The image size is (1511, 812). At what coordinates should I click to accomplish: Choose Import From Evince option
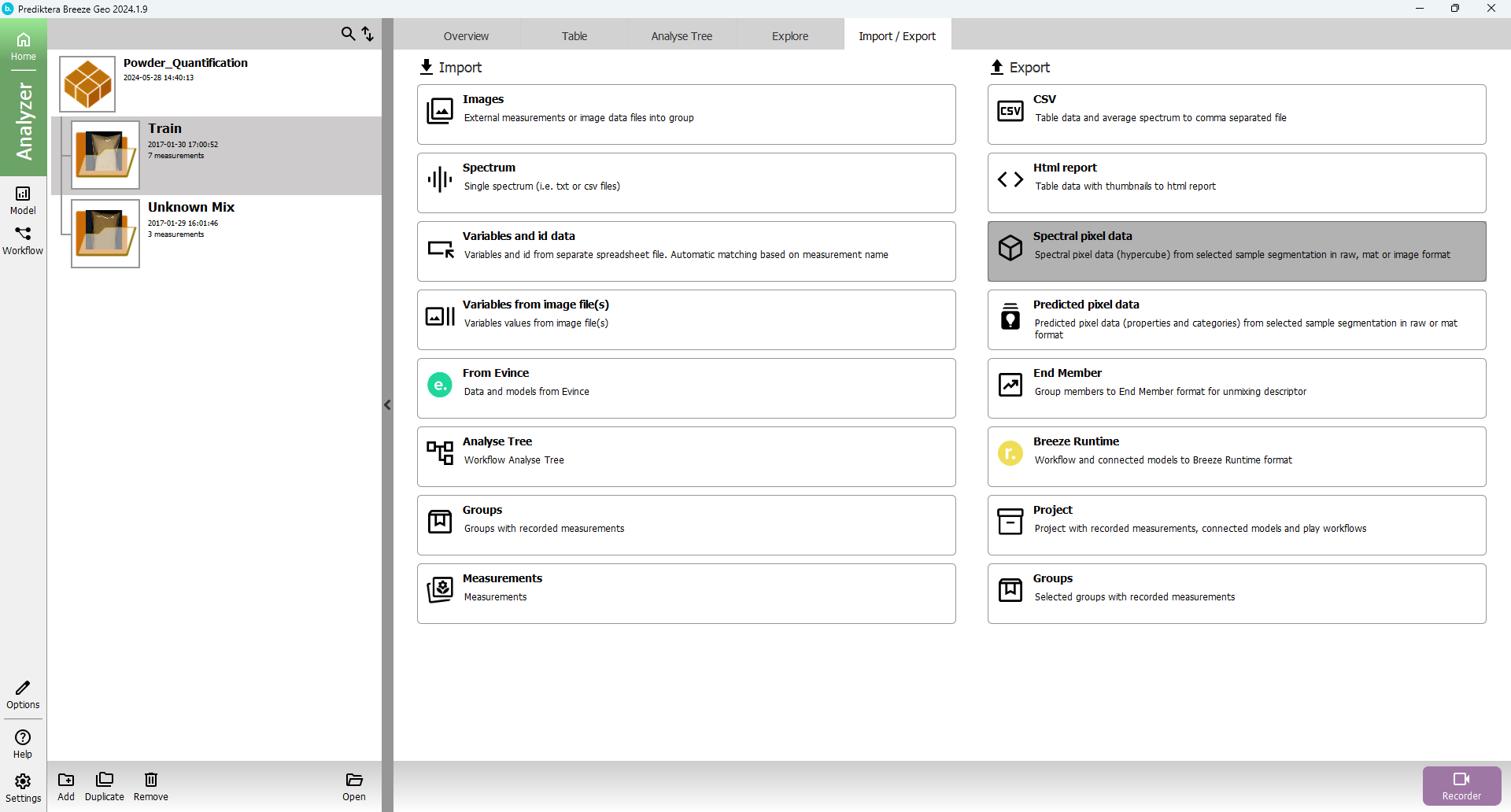[686, 388]
